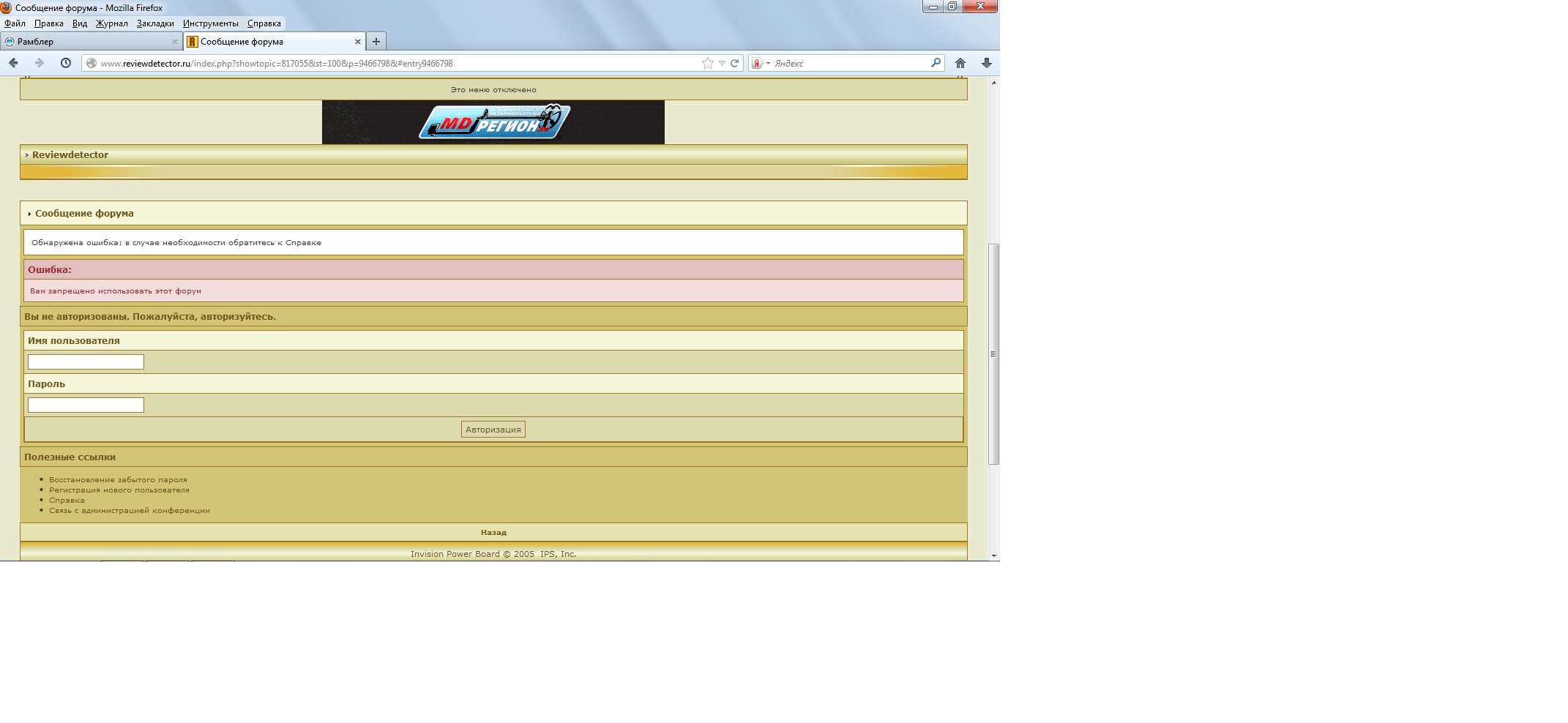The height and width of the screenshot is (723, 1568).
Task: Close the Рамблер tab
Action: click(x=174, y=42)
